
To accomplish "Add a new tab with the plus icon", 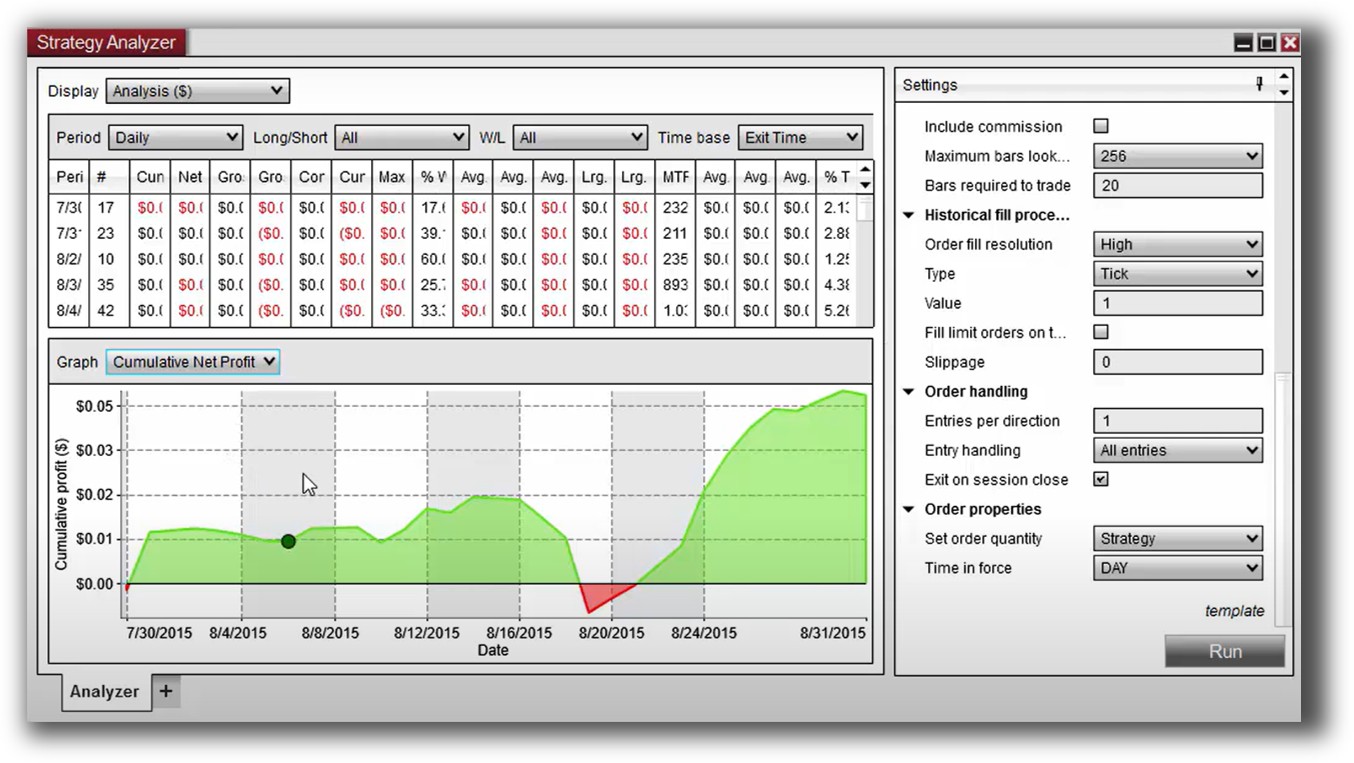I will [x=166, y=691].
